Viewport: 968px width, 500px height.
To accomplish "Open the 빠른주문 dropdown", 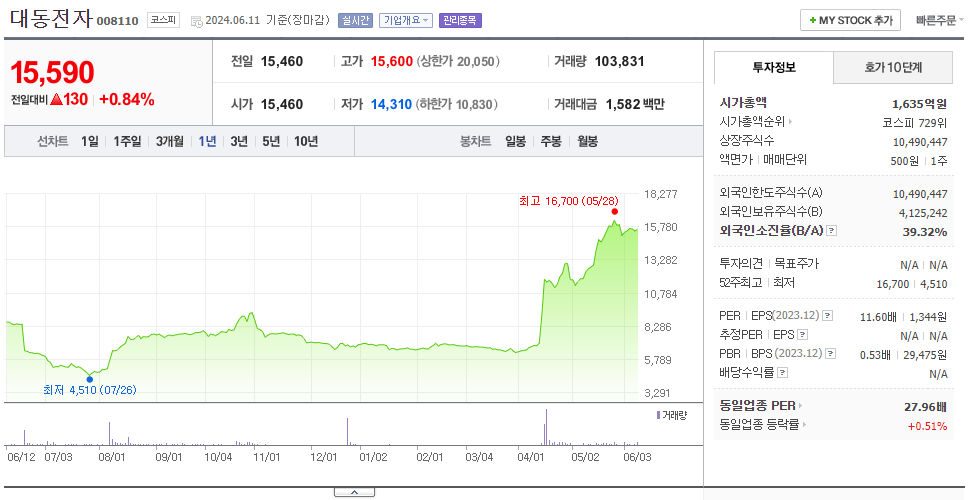I will coord(940,20).
